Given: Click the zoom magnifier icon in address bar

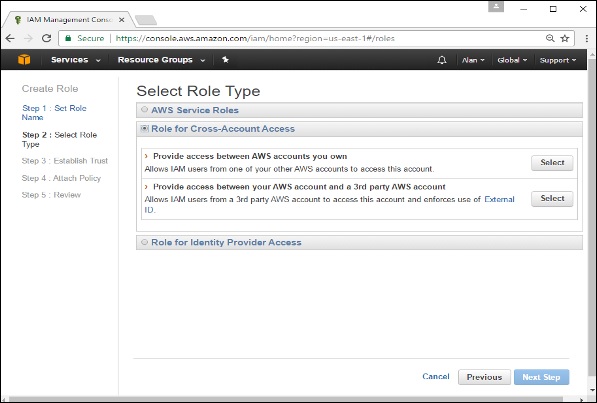Looking at the screenshot, I should [x=550, y=38].
